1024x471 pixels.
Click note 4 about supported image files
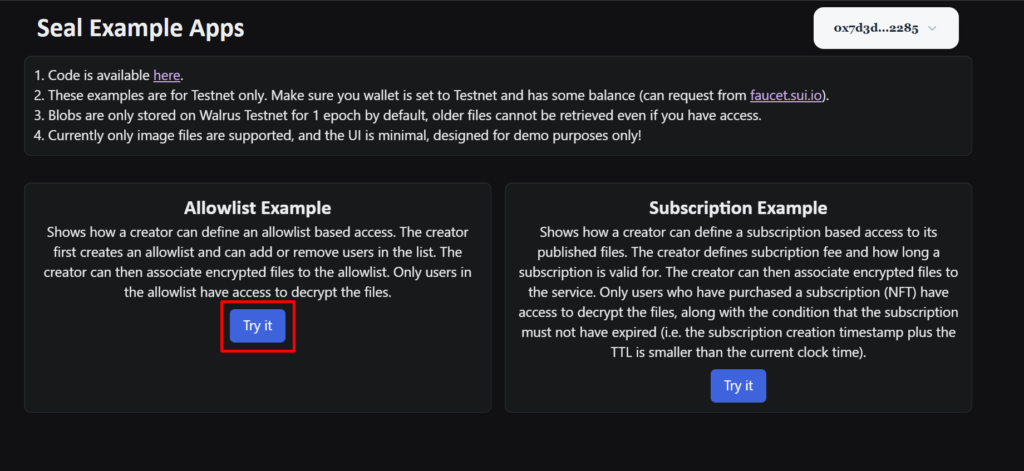click(338, 138)
